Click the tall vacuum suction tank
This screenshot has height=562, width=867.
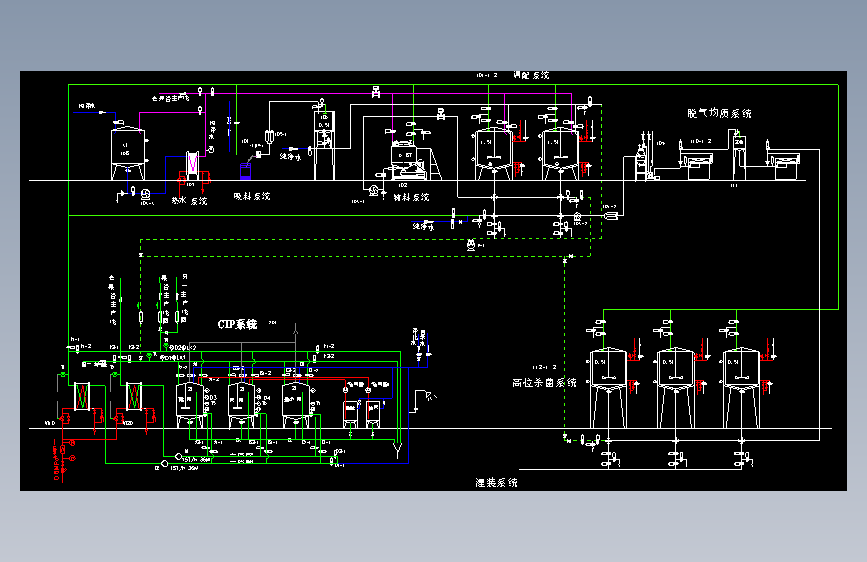(324, 145)
